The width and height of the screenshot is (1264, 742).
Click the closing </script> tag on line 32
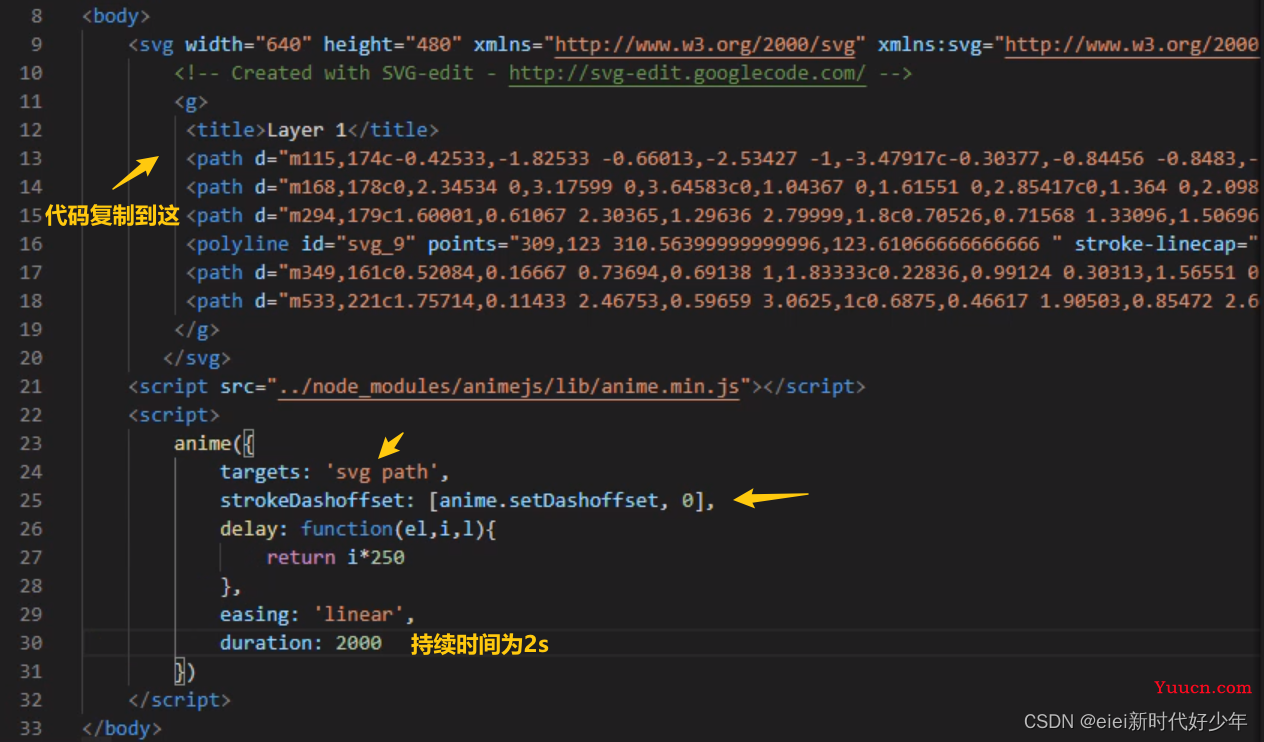[x=180, y=700]
